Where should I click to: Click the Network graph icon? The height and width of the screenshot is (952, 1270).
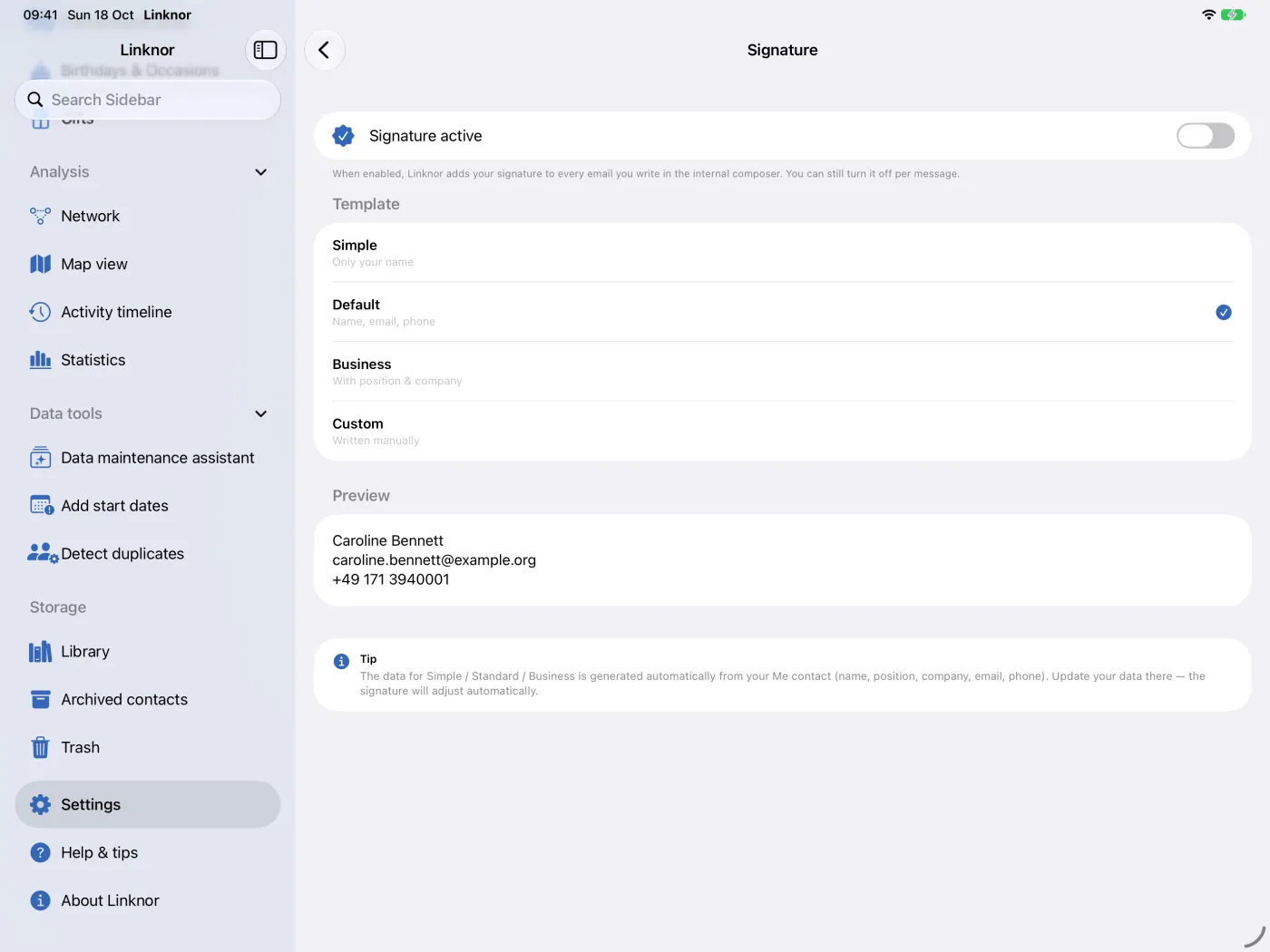[40, 216]
